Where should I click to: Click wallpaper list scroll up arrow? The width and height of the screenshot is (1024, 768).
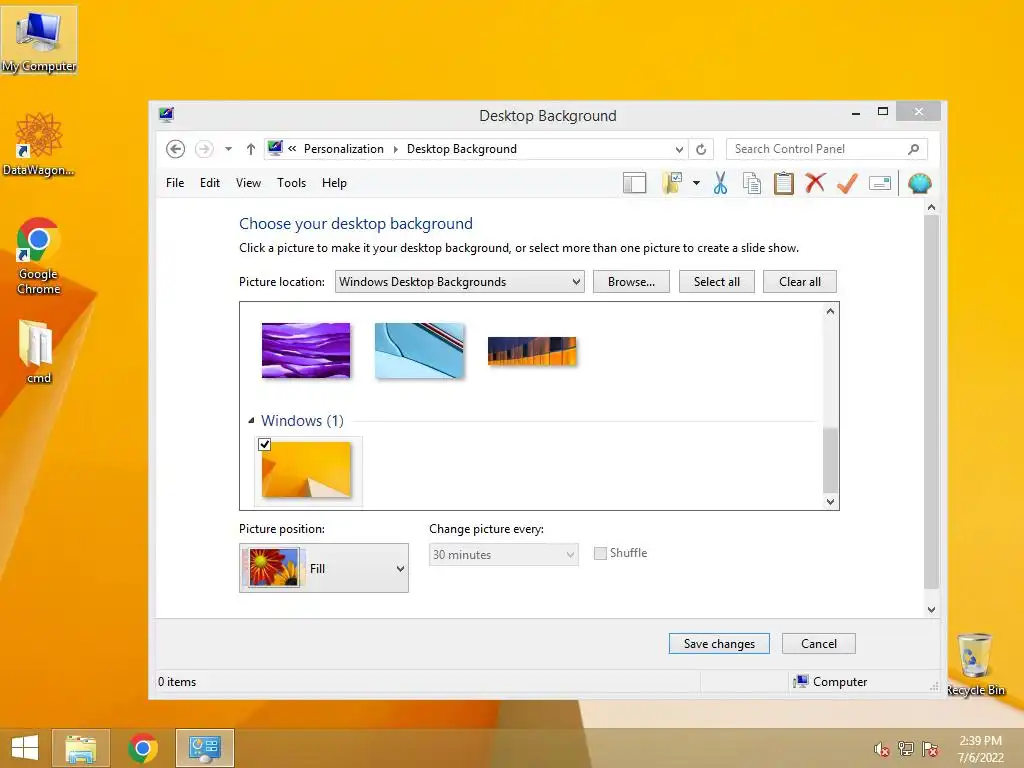point(830,312)
